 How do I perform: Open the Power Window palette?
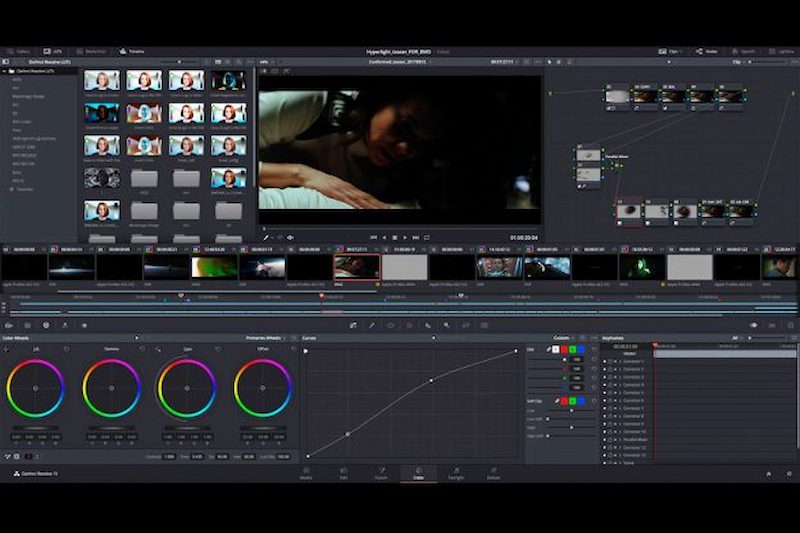[x=391, y=325]
